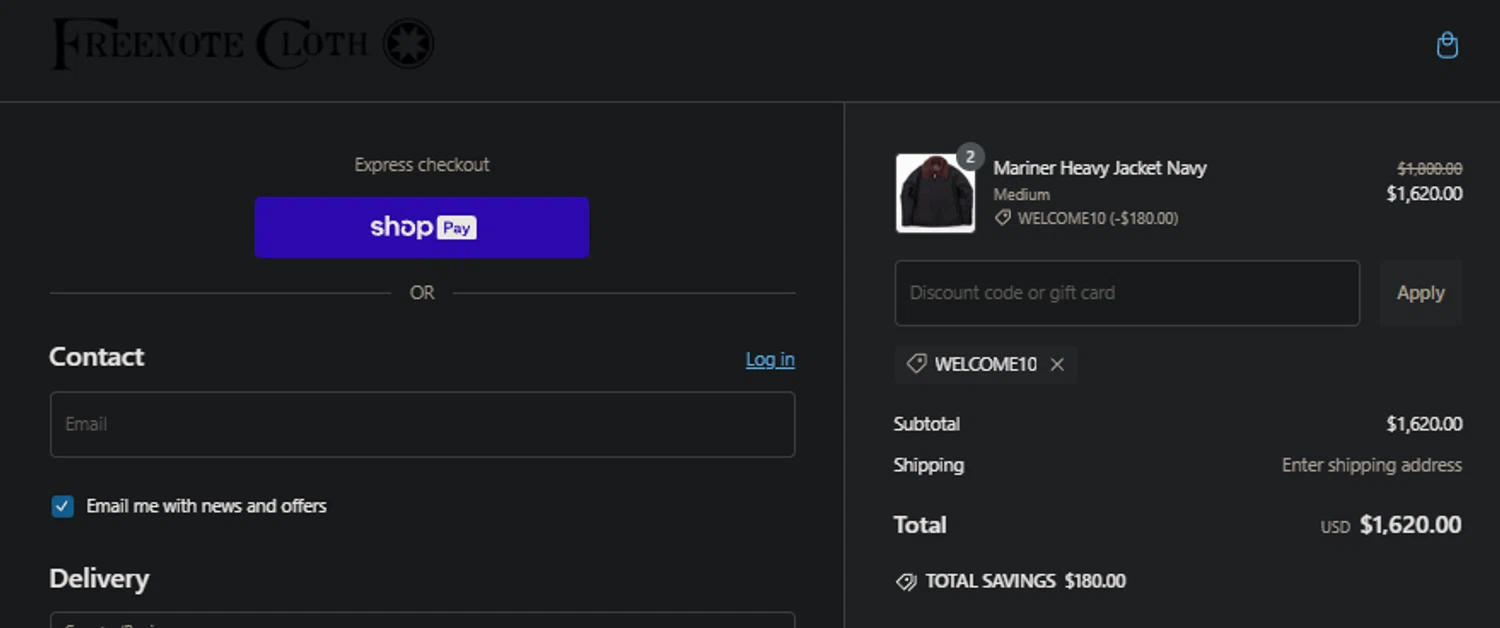The height and width of the screenshot is (628, 1500).
Task: Click the Subtotal label
Action: click(x=927, y=424)
